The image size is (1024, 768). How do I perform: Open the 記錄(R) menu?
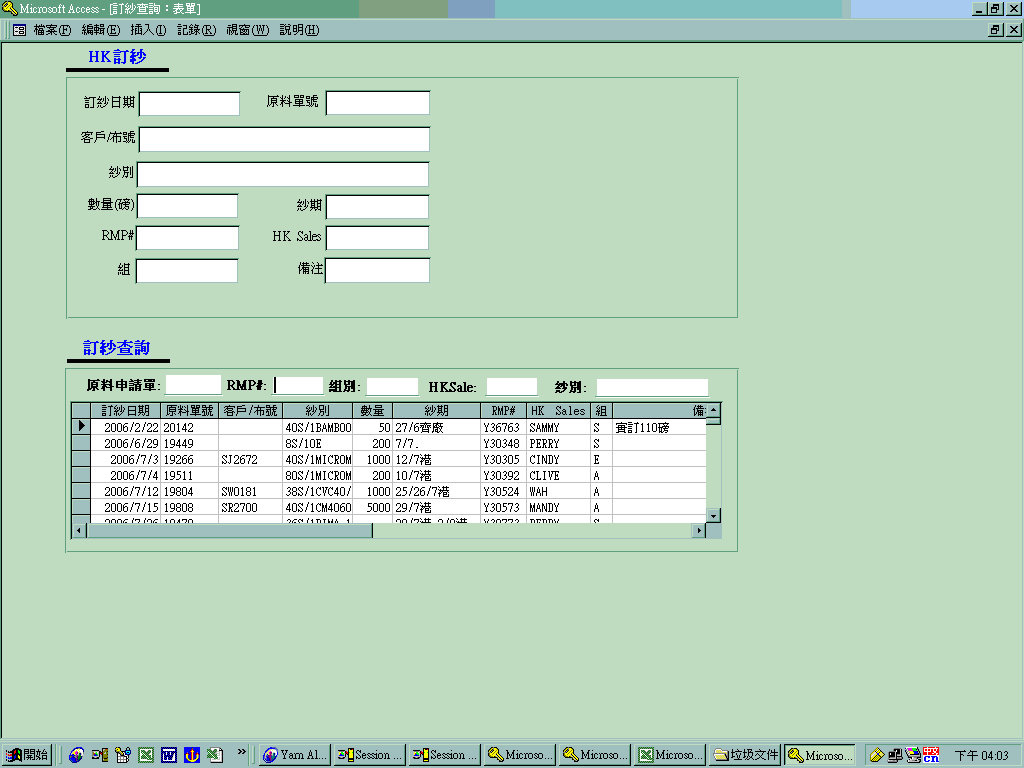pos(197,30)
